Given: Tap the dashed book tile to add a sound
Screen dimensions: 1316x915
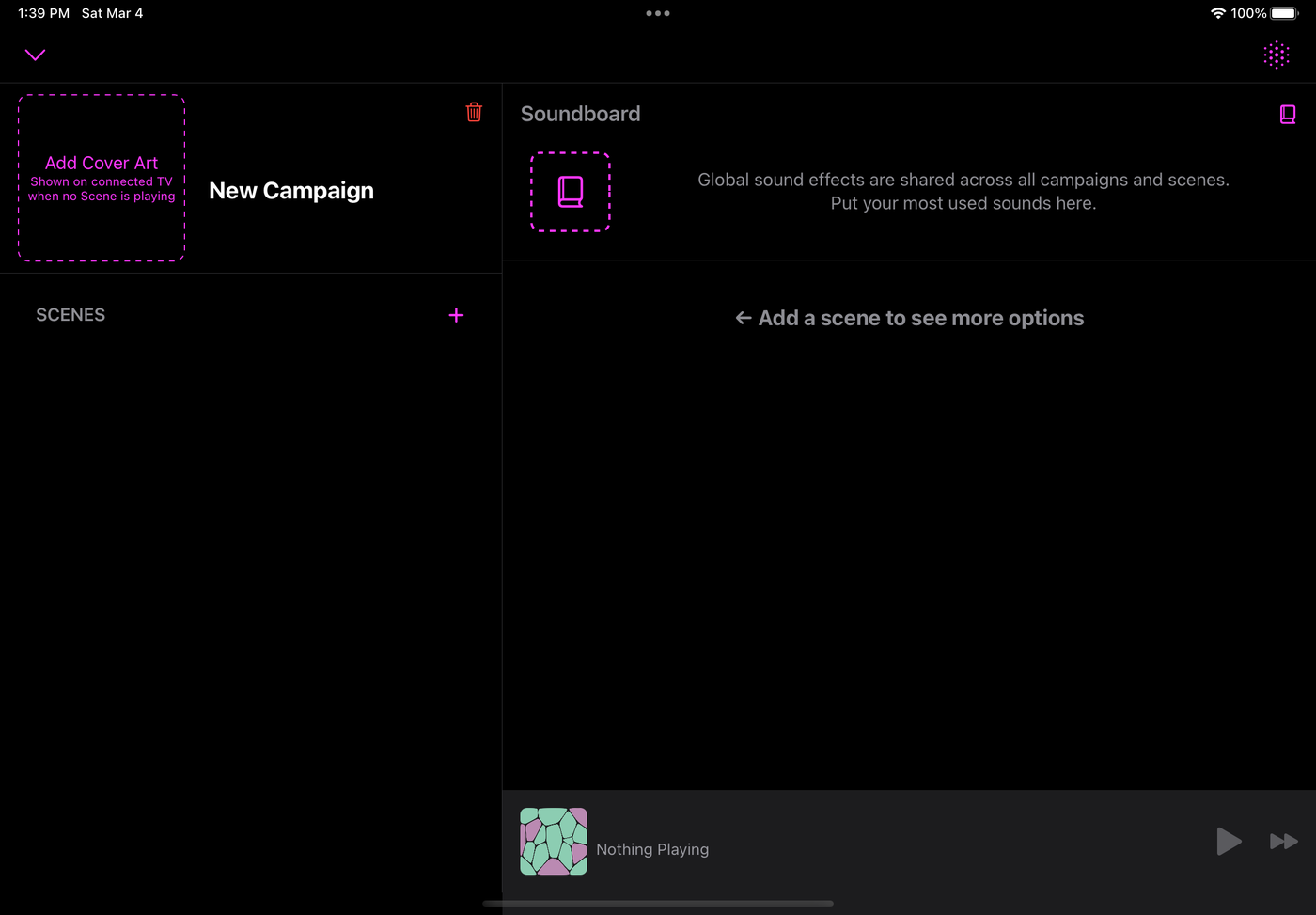Looking at the screenshot, I should 571,192.
